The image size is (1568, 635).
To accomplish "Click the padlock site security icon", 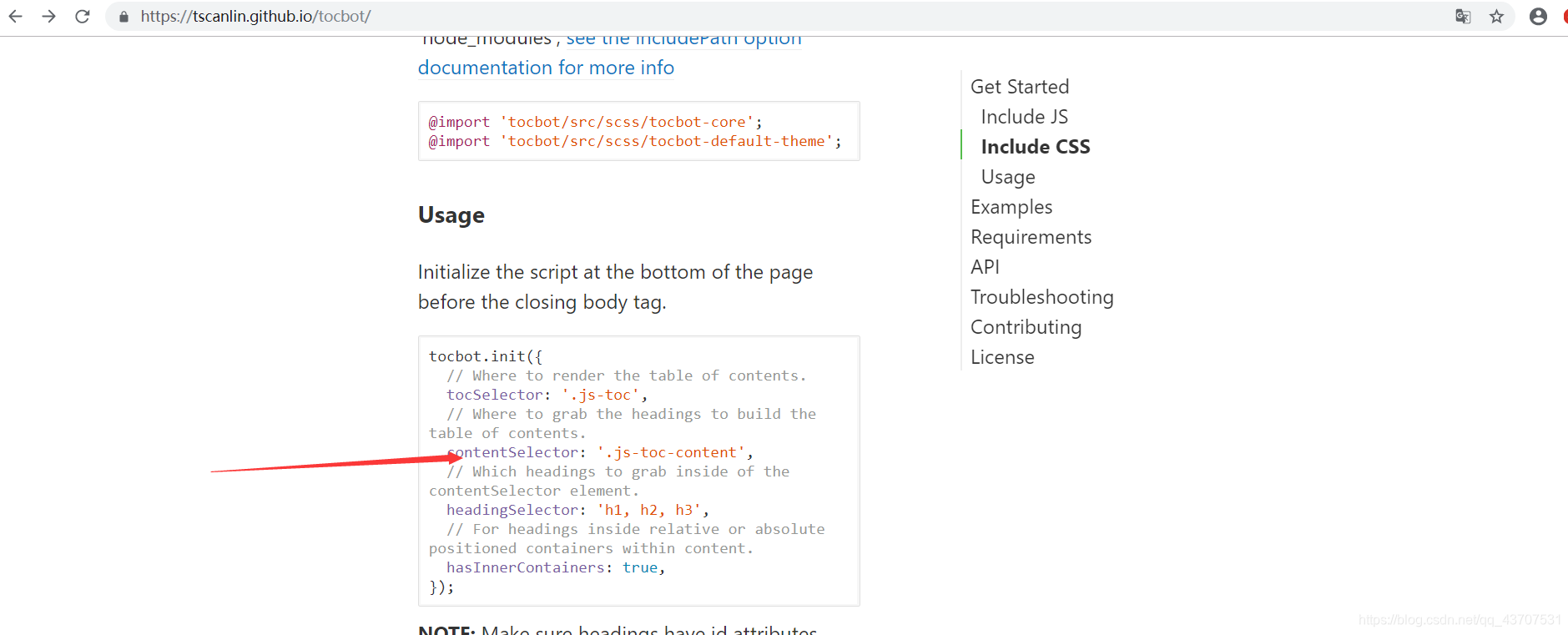I will (124, 17).
